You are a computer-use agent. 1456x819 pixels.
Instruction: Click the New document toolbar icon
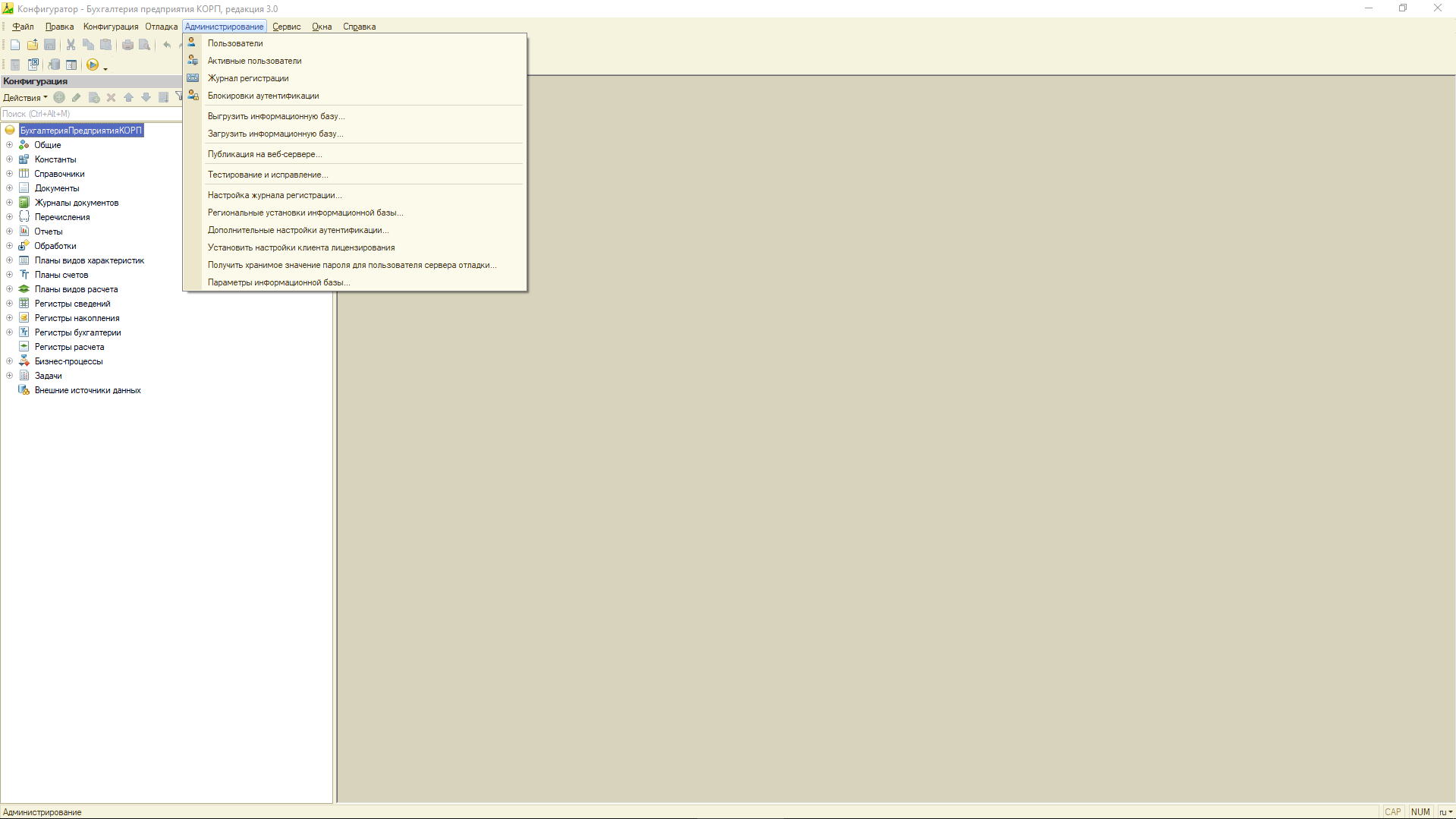tap(15, 45)
